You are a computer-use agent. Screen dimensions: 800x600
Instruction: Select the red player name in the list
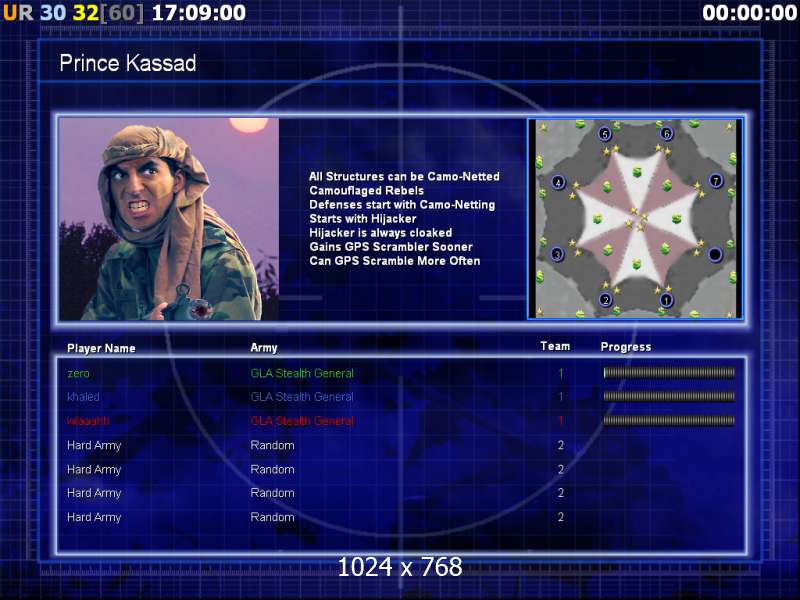click(x=88, y=421)
